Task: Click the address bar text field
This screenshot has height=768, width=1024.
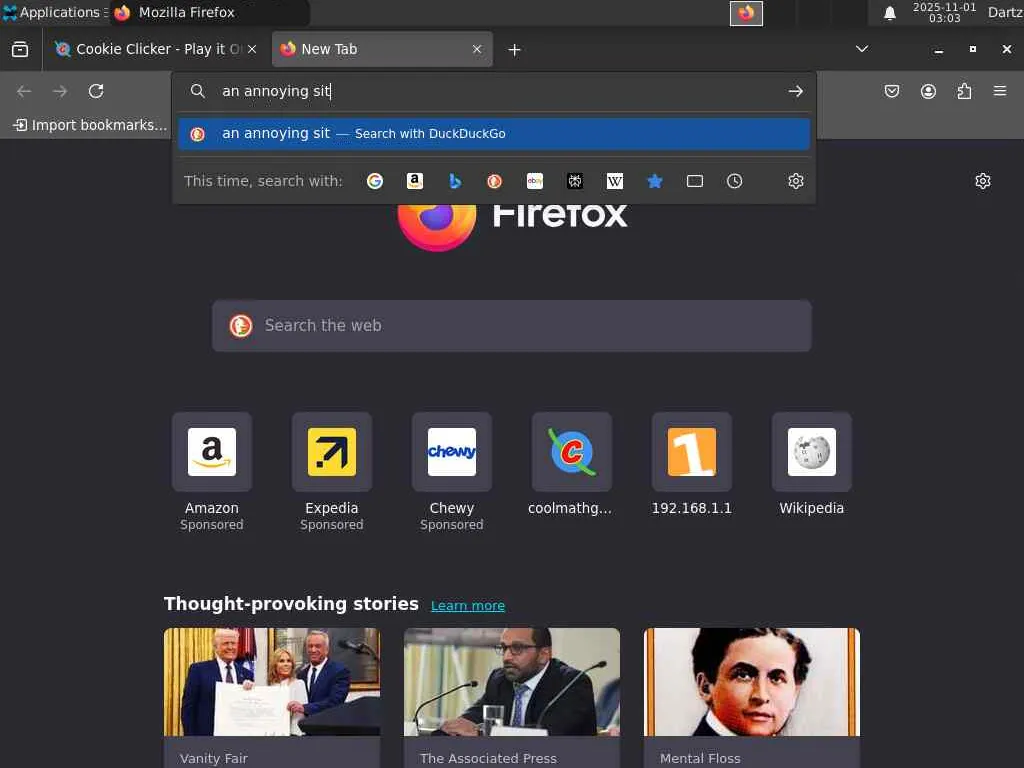Action: 496,91
